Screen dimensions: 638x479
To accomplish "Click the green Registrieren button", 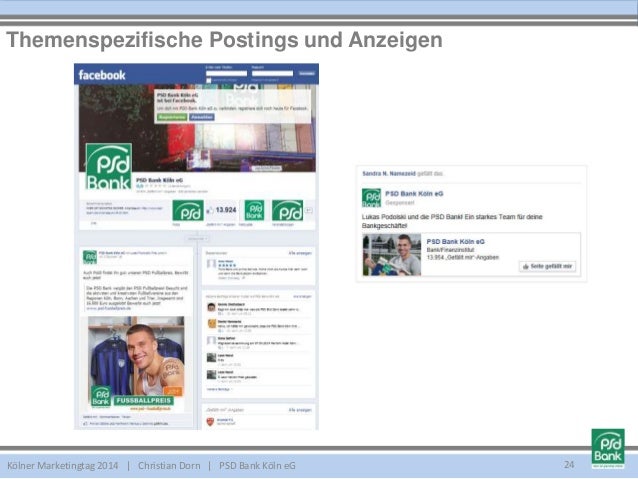I will [x=172, y=117].
